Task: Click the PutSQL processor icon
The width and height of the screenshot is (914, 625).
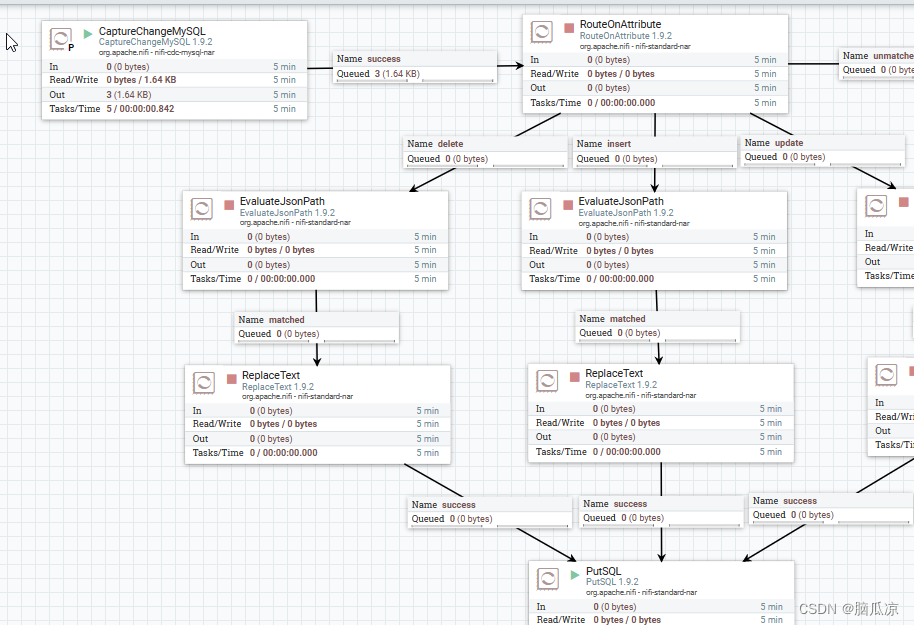Action: pos(548,579)
